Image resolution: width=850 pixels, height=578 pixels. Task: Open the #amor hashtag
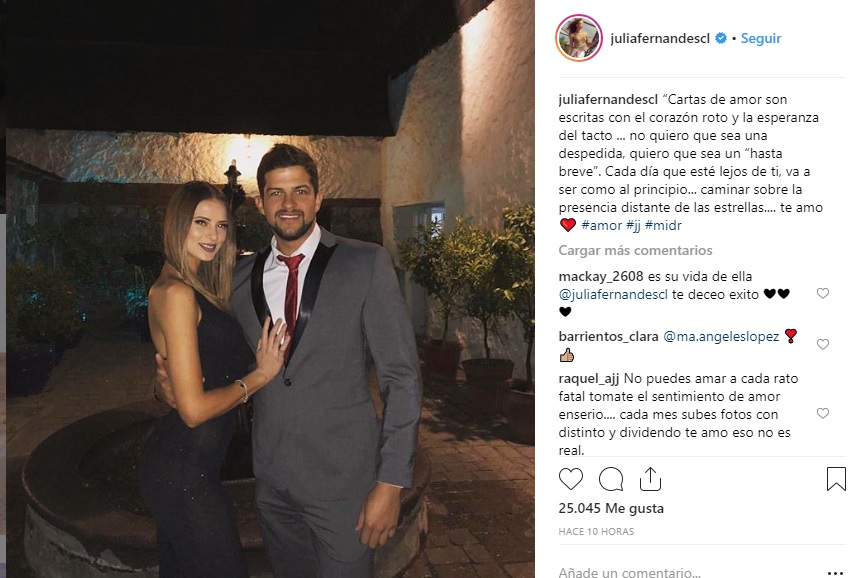coord(601,226)
